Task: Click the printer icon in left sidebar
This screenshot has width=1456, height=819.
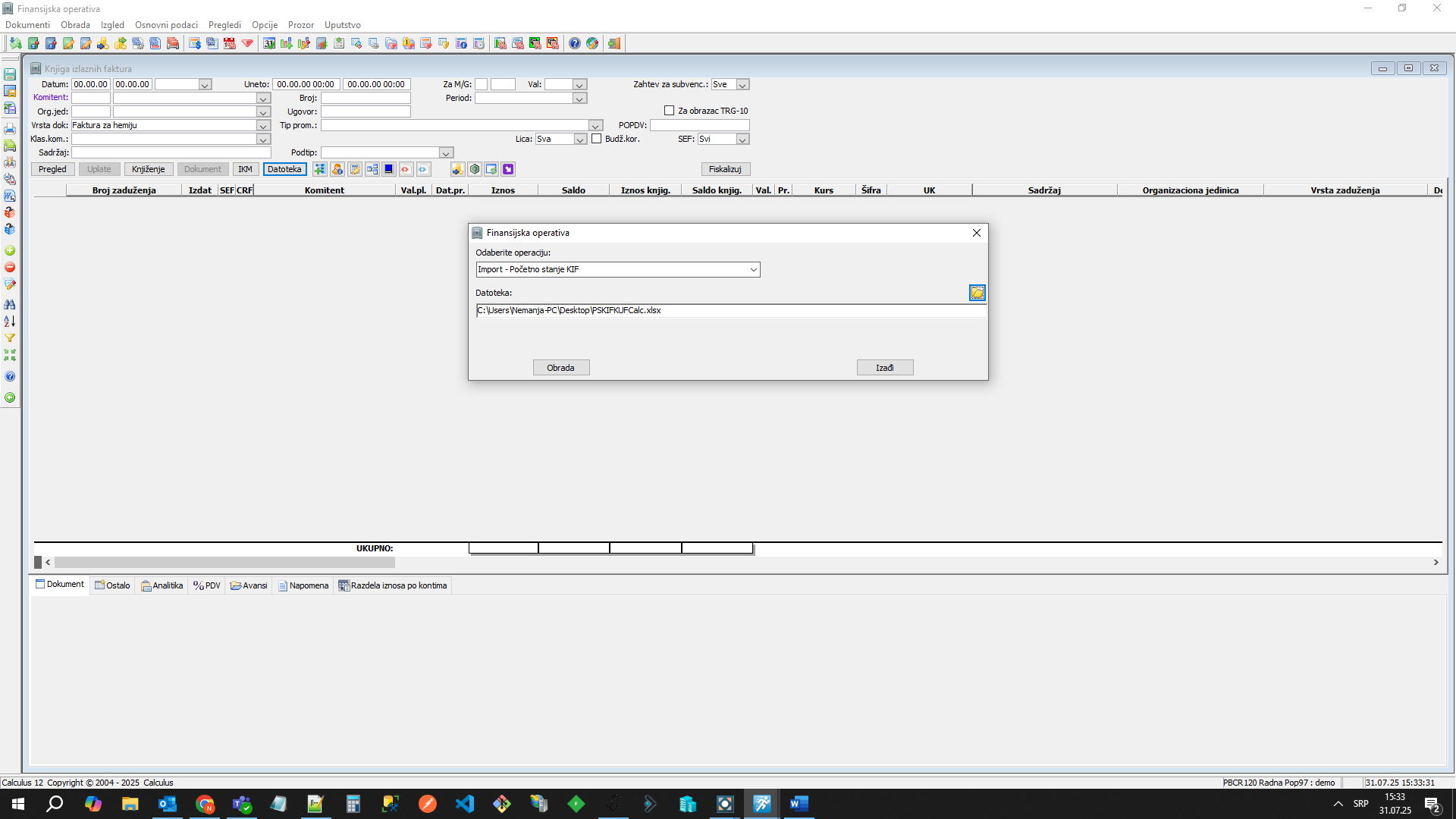Action: tap(10, 129)
